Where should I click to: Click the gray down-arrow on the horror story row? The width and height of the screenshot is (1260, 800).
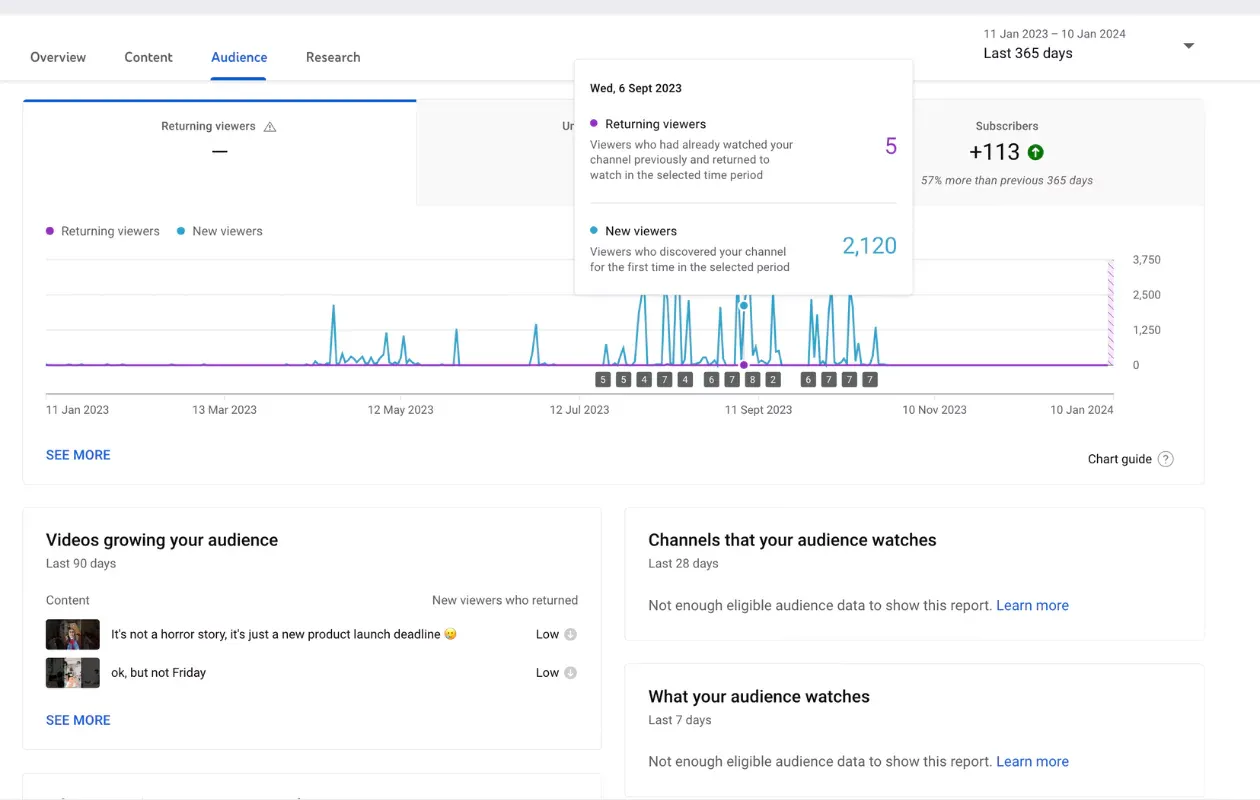click(x=571, y=634)
